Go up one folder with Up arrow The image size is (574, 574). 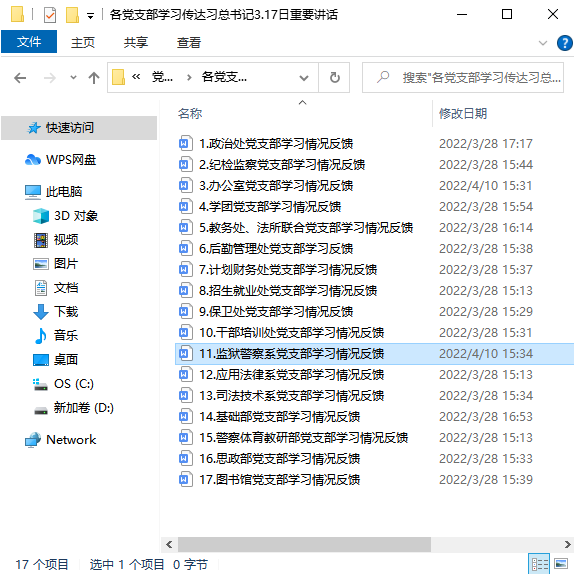click(94, 78)
